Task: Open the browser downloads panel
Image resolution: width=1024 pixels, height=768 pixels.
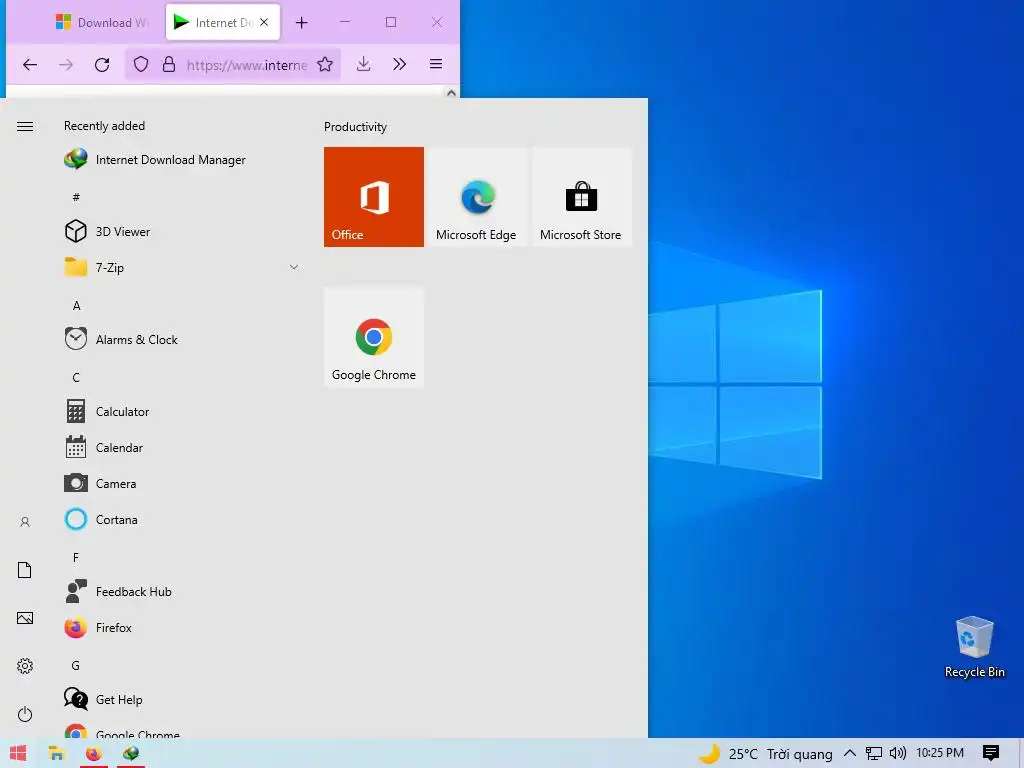Action: pos(364,63)
